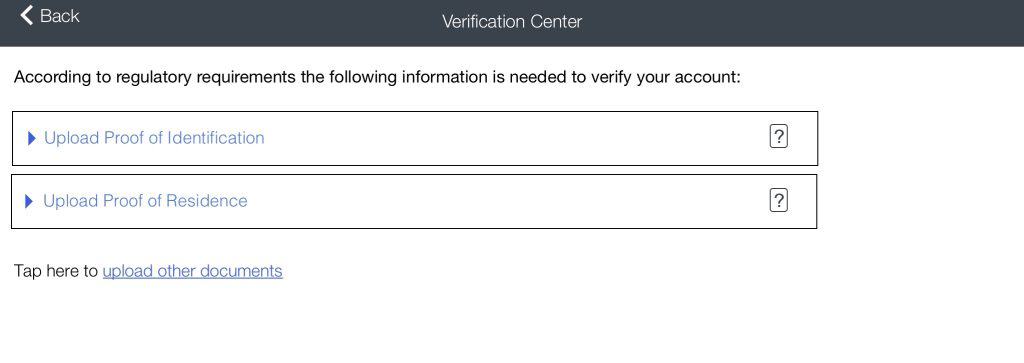Click the triangle beside Upload Proof of Identification
This screenshot has height=363, width=1024.
[x=31, y=138]
